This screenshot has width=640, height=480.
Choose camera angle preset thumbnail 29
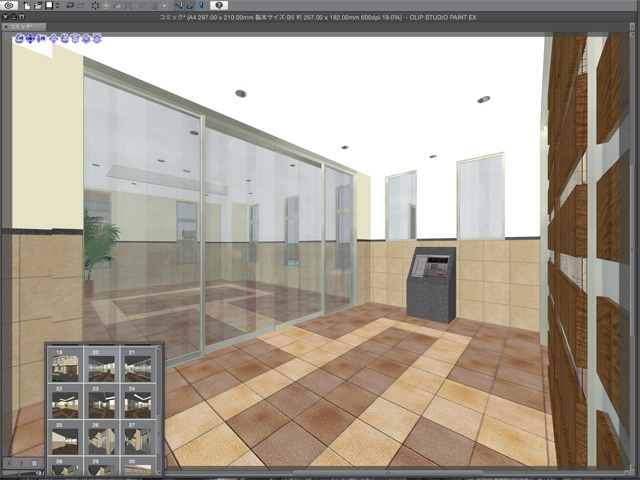tap(102, 466)
